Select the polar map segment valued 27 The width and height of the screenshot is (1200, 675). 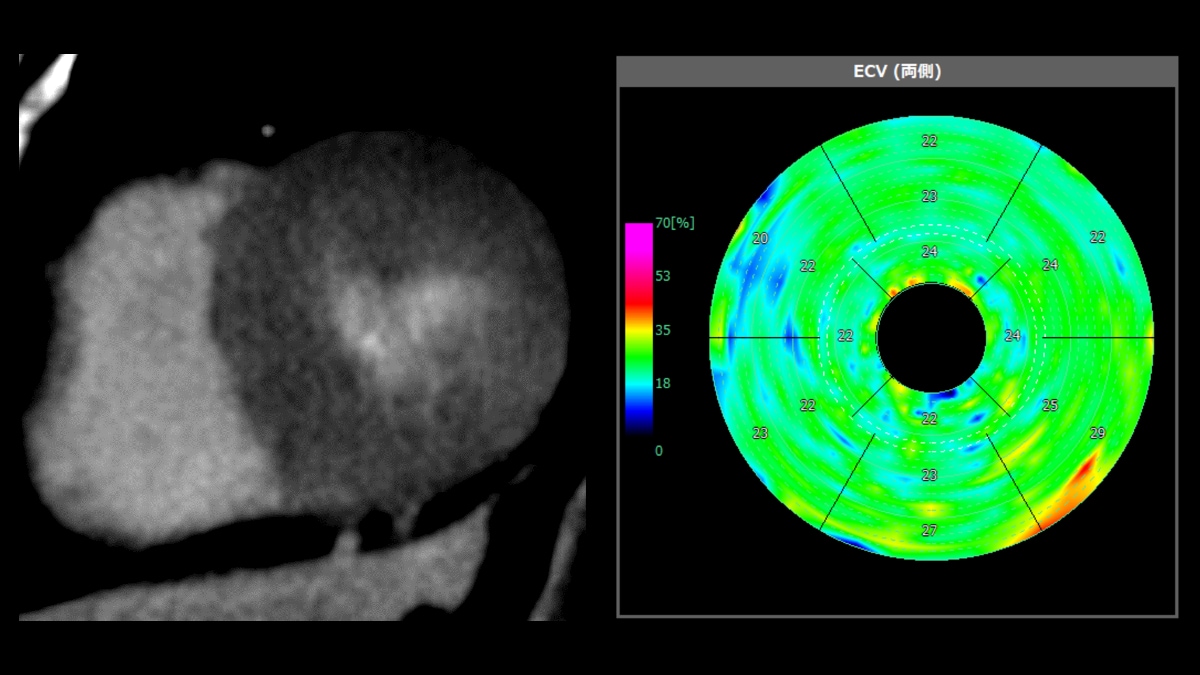point(930,531)
